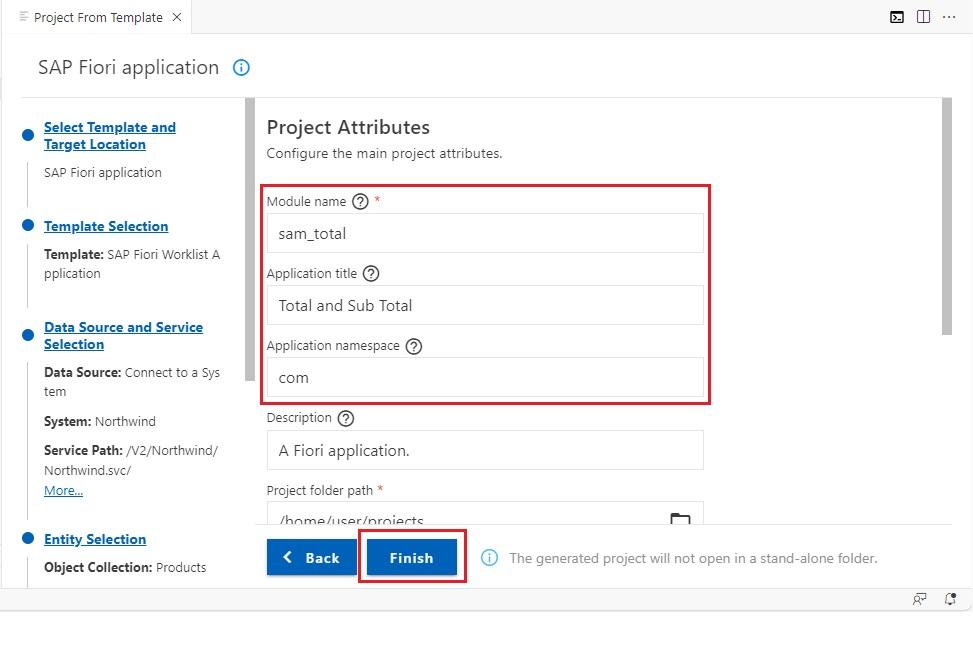
Task: Focus the Application namespace input with com
Action: click(485, 377)
